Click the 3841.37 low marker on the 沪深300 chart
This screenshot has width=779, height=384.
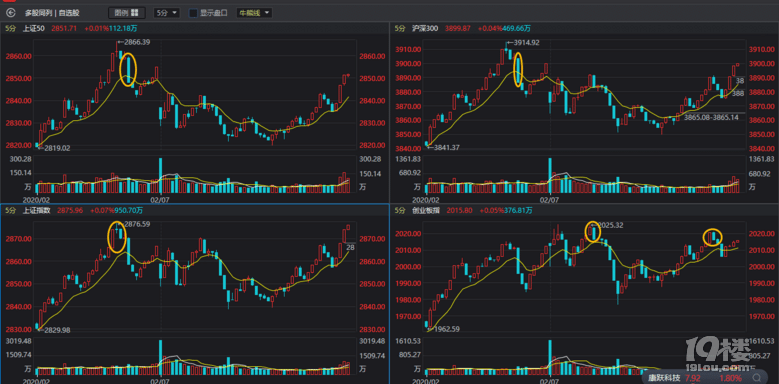[447, 148]
